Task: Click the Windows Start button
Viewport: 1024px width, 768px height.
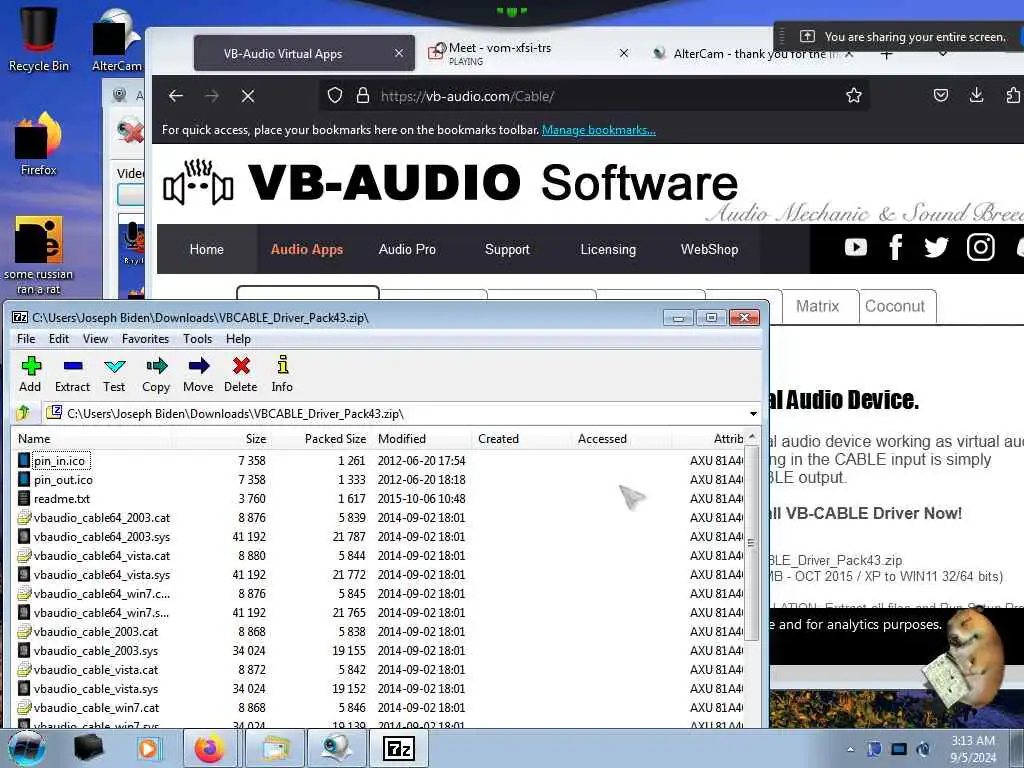Action: [26, 748]
